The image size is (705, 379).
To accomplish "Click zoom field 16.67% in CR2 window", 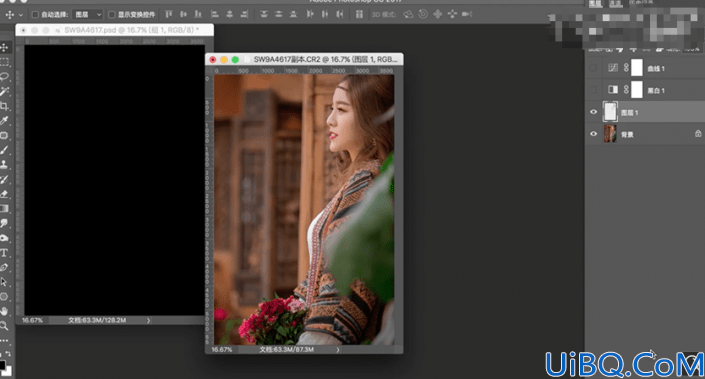I will 222,349.
